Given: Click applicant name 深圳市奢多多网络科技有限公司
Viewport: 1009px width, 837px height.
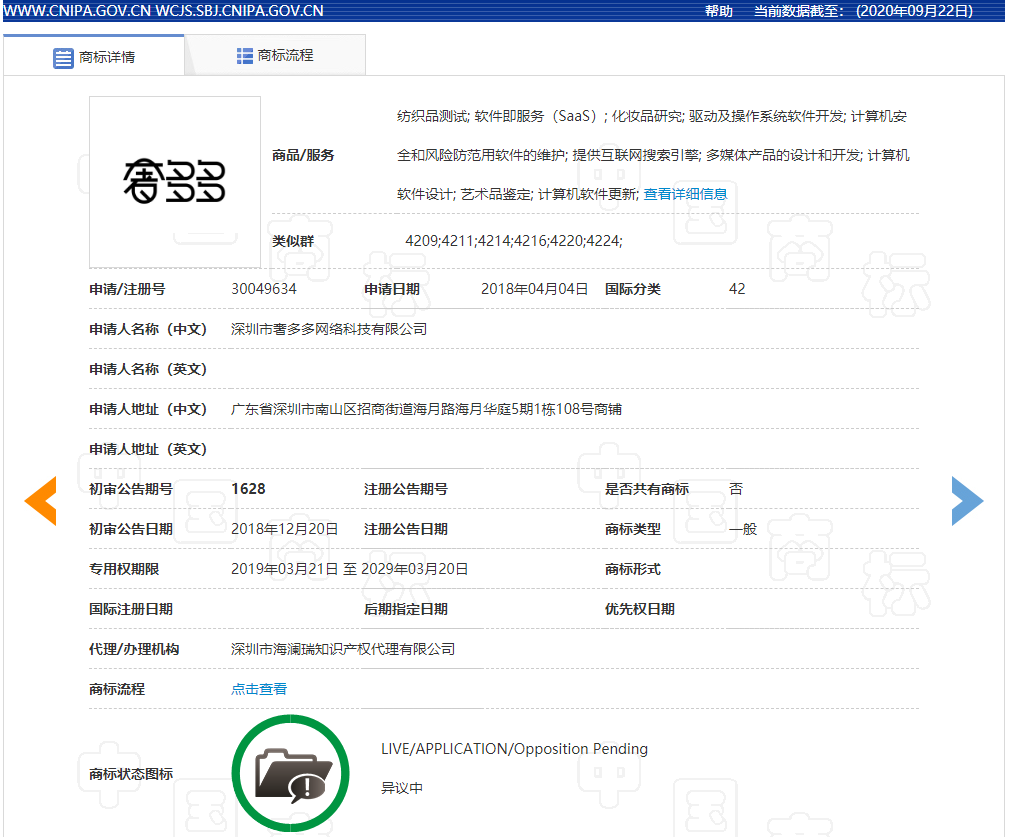Looking at the screenshot, I should click(x=329, y=329).
